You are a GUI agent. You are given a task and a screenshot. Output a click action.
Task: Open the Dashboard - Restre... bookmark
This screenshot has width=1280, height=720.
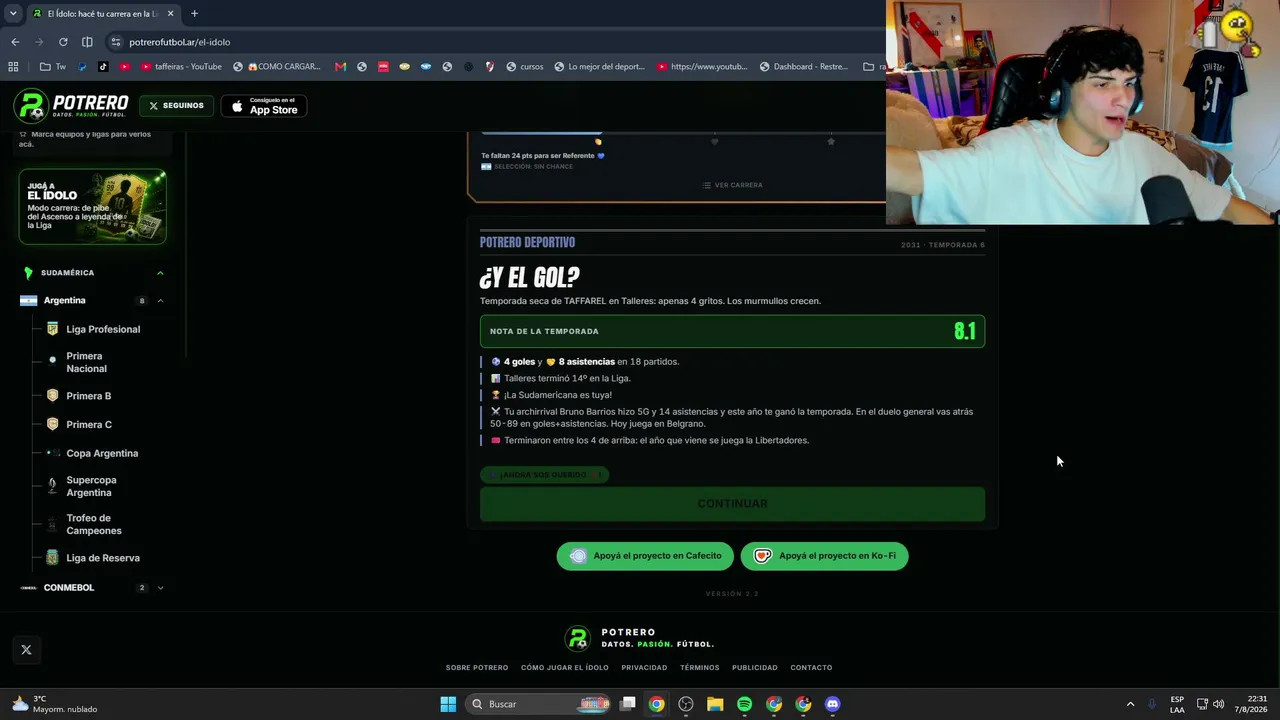coord(803,67)
